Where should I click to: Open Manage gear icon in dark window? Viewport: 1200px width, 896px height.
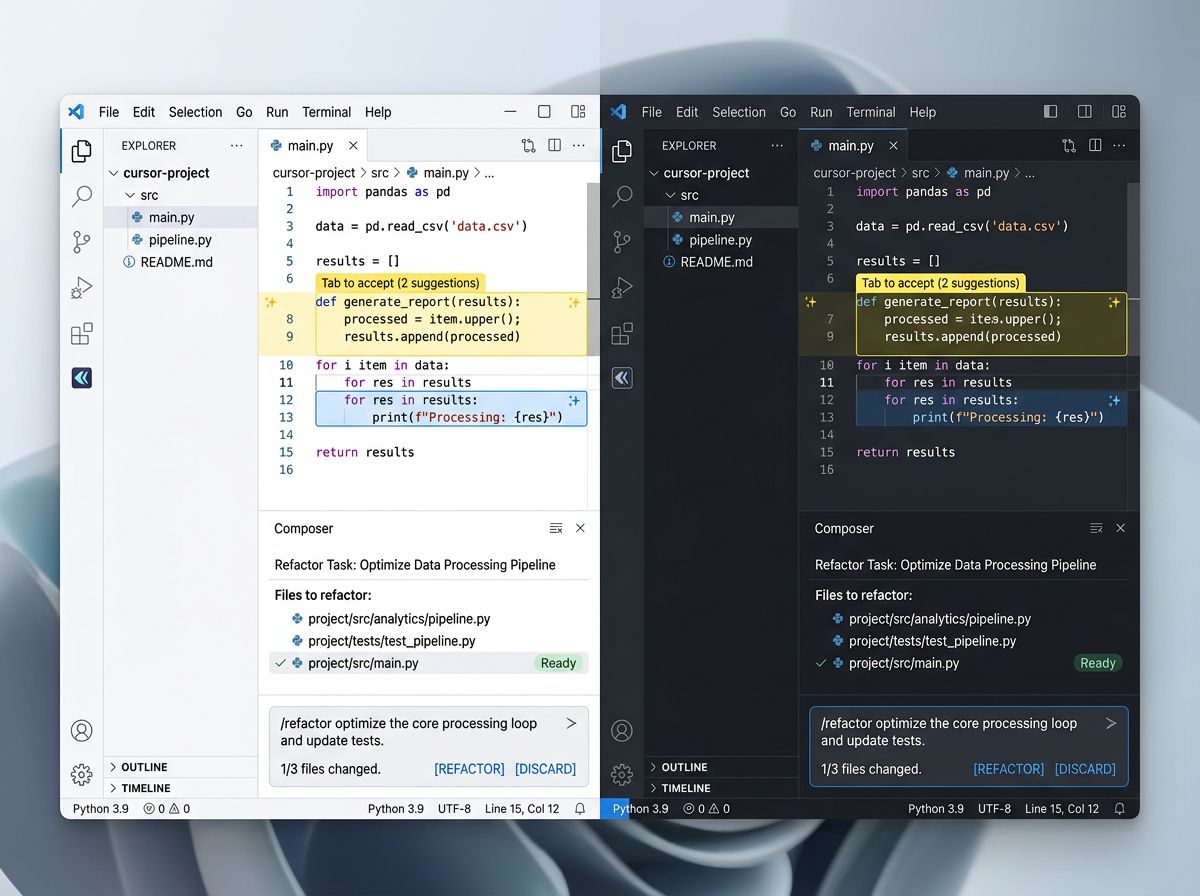(622, 775)
